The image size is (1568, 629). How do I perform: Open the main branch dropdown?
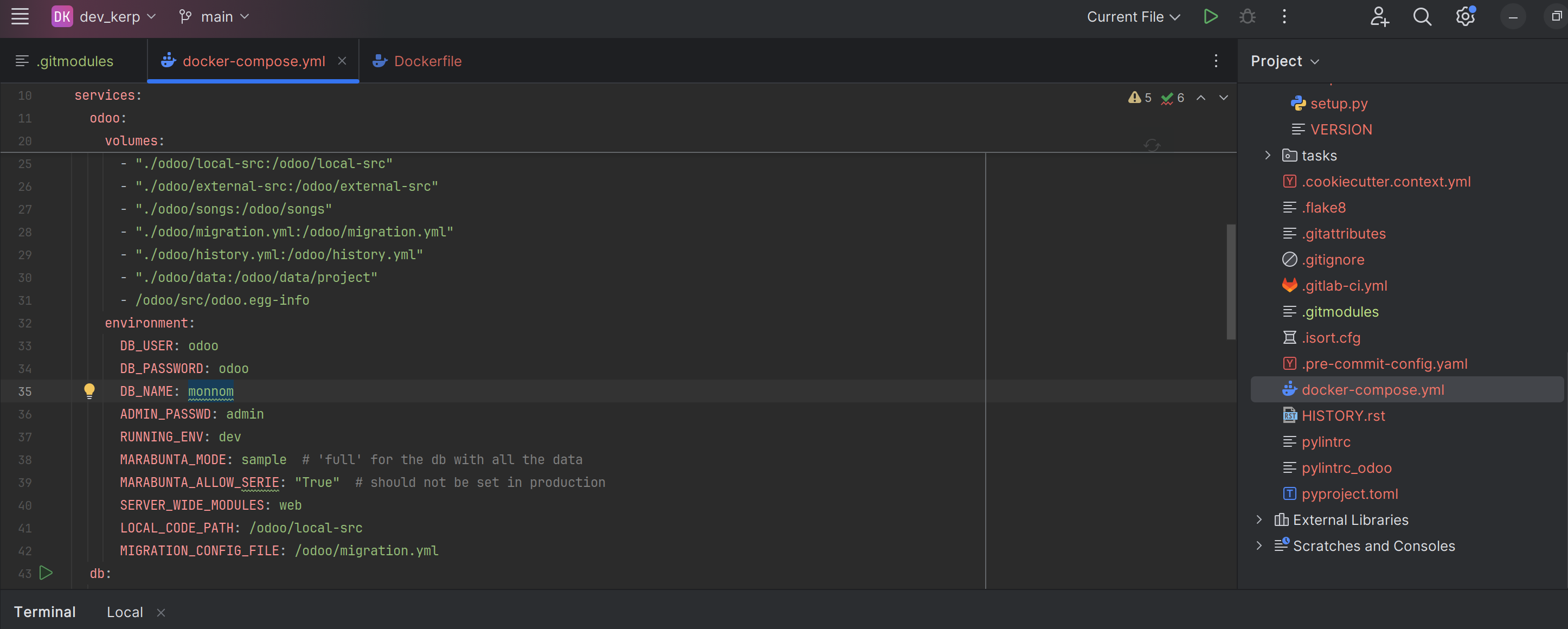pyautogui.click(x=214, y=16)
